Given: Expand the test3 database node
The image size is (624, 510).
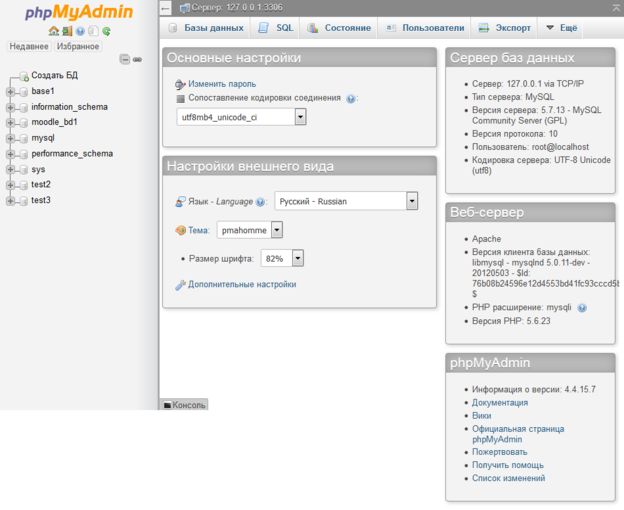Looking at the screenshot, I should (x=10, y=201).
